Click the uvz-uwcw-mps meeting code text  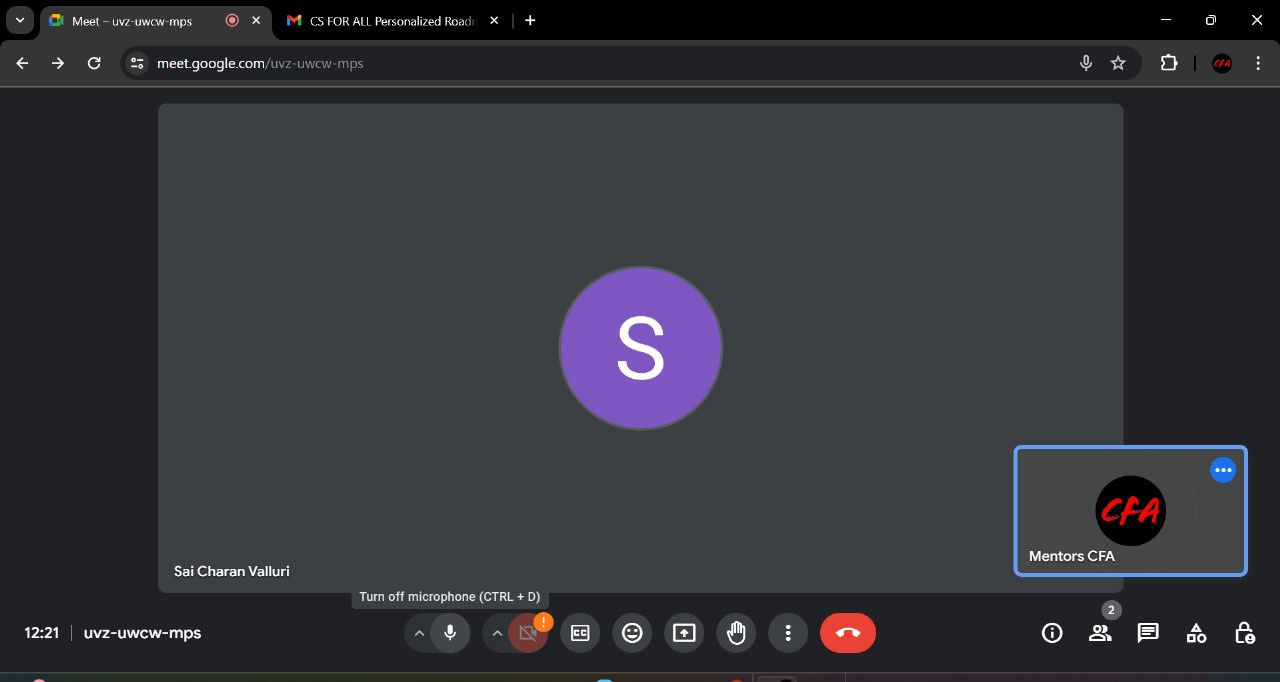click(142, 633)
